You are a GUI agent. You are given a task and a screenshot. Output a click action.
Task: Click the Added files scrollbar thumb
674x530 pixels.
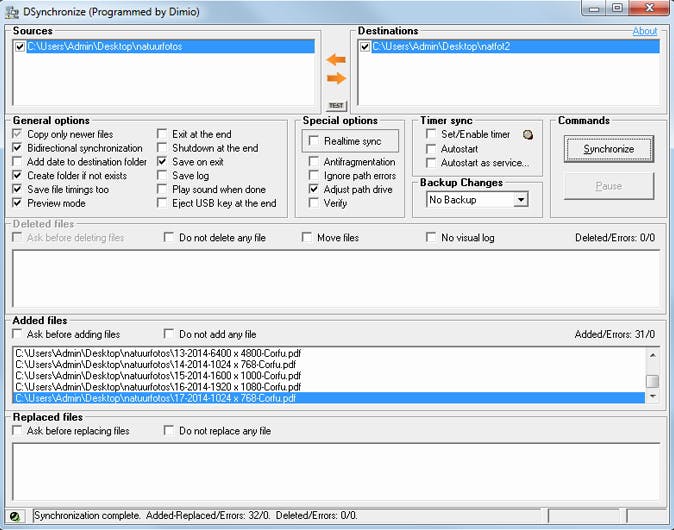[x=653, y=381]
